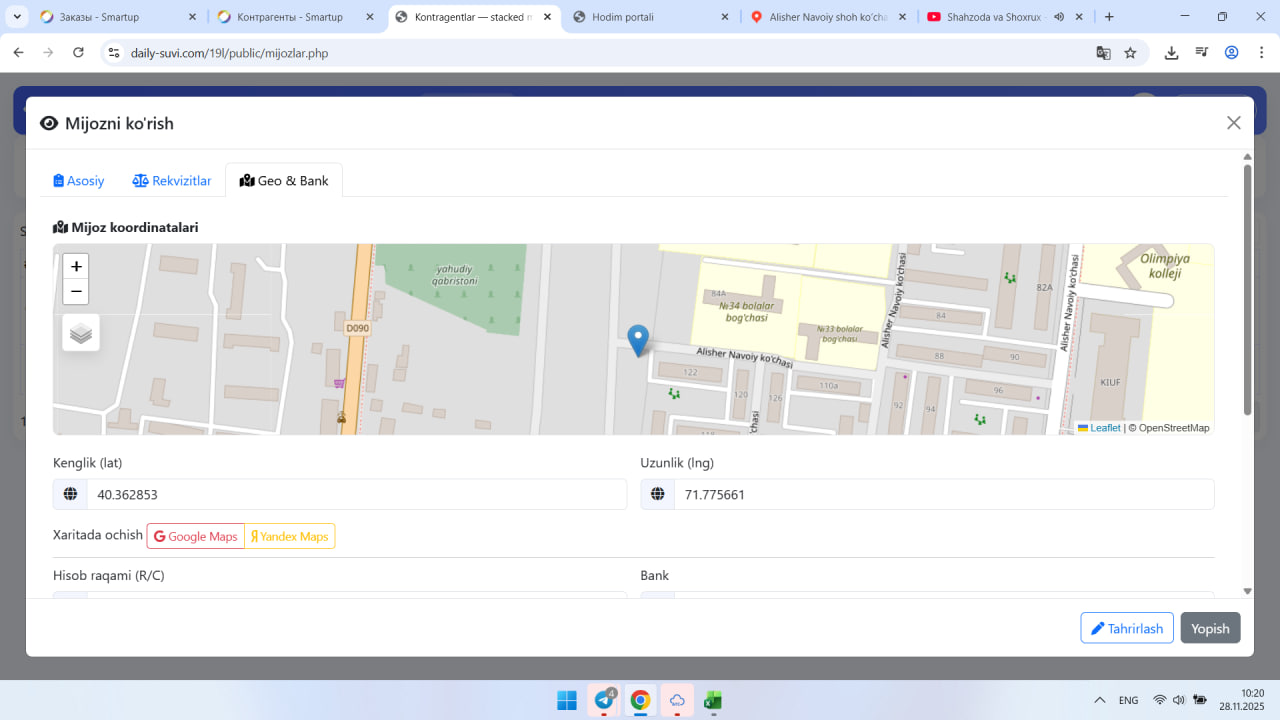
Task: Open the tab search dropdown
Action: (18, 17)
